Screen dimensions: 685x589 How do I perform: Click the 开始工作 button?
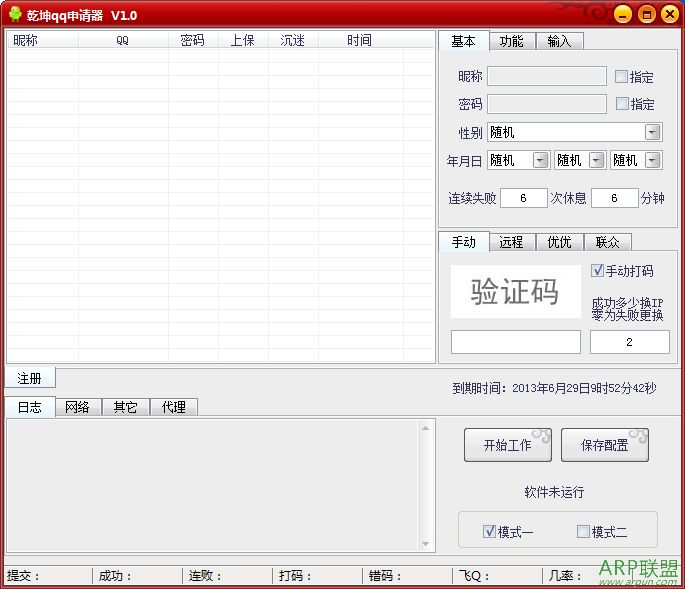click(508, 445)
